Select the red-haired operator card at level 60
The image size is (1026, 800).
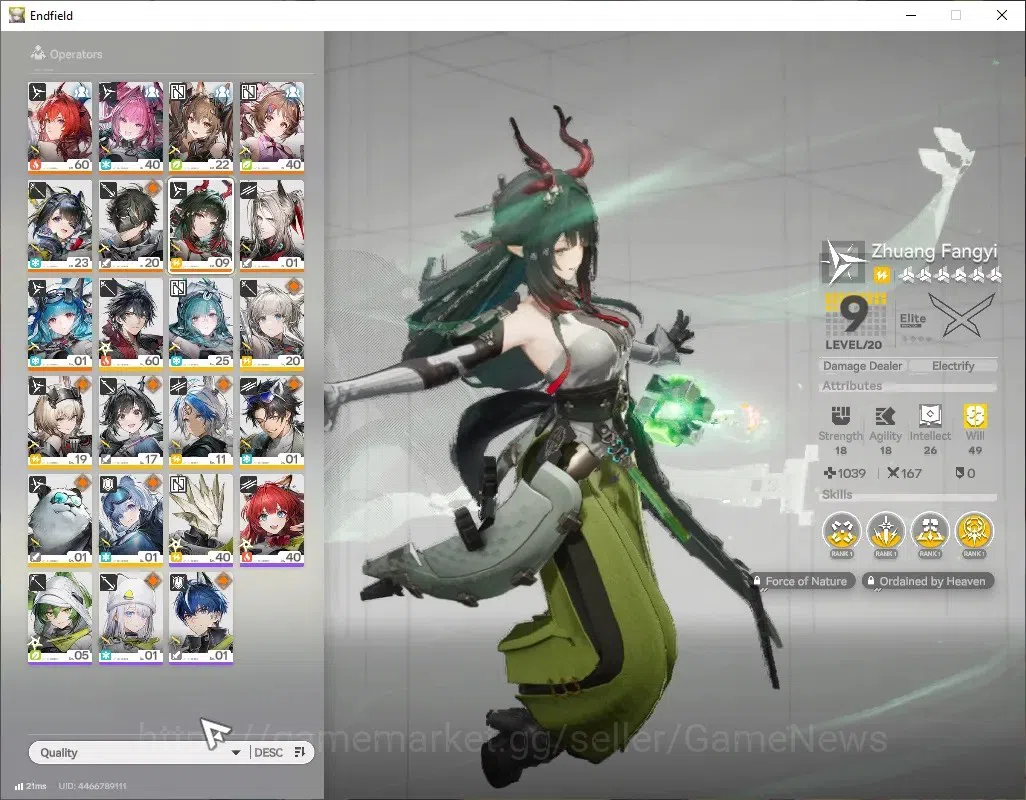[60, 127]
